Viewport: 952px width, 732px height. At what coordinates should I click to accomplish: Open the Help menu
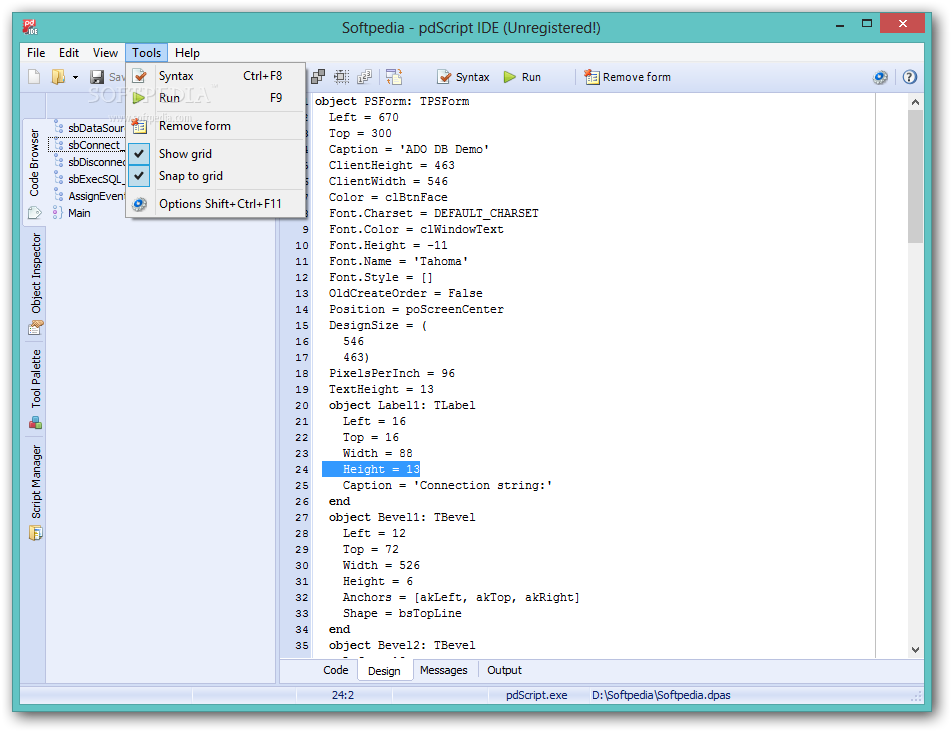point(187,53)
